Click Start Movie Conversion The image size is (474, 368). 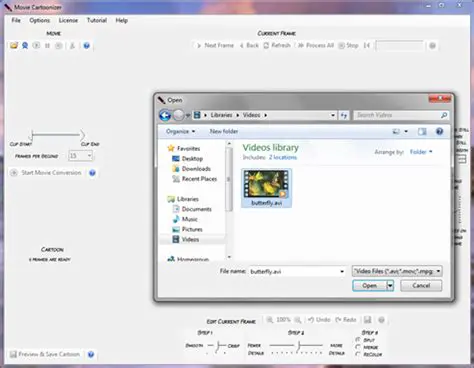[x=46, y=173]
